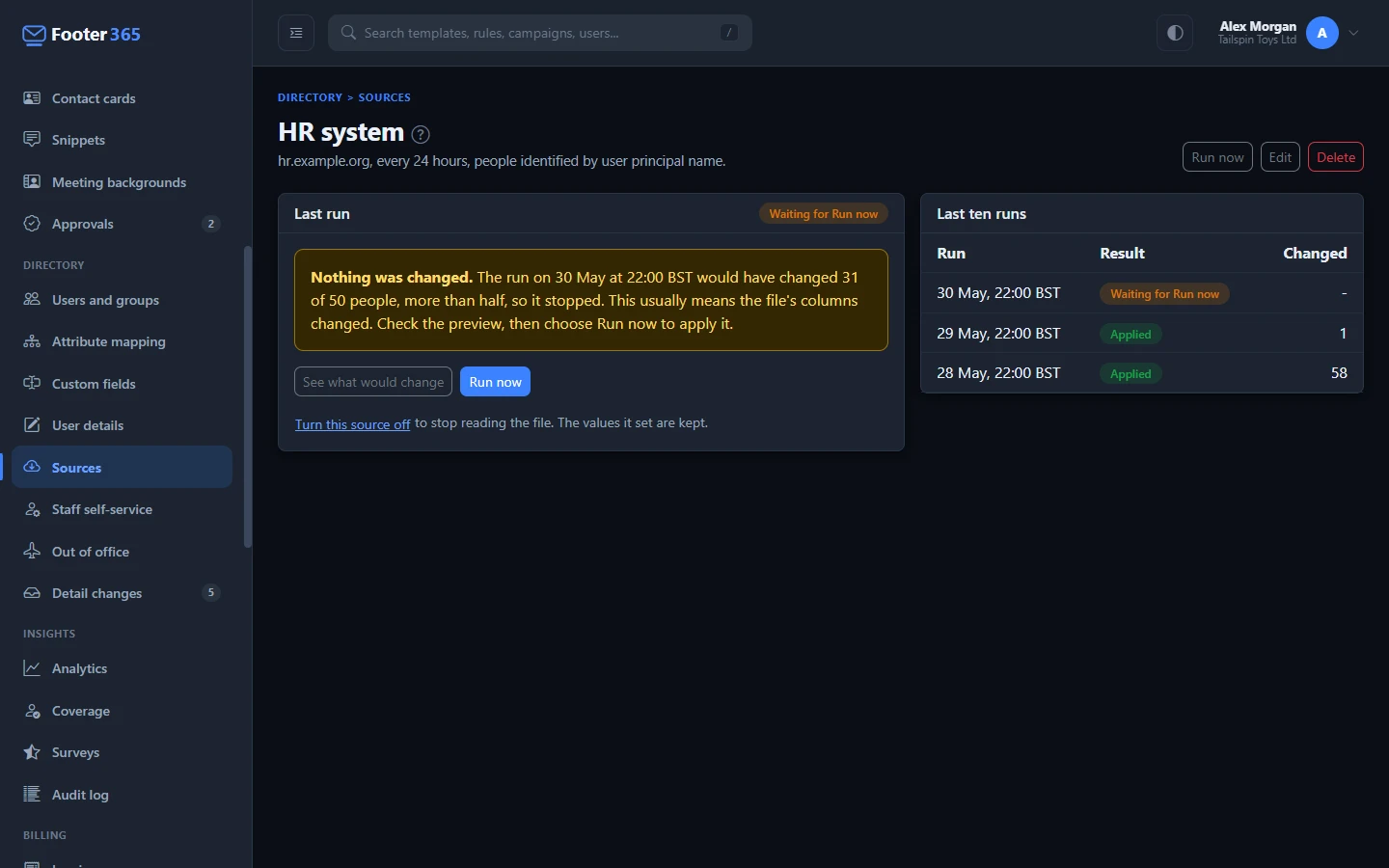Click the help icon beside HR system
The width and height of the screenshot is (1389, 868).
coord(421,134)
